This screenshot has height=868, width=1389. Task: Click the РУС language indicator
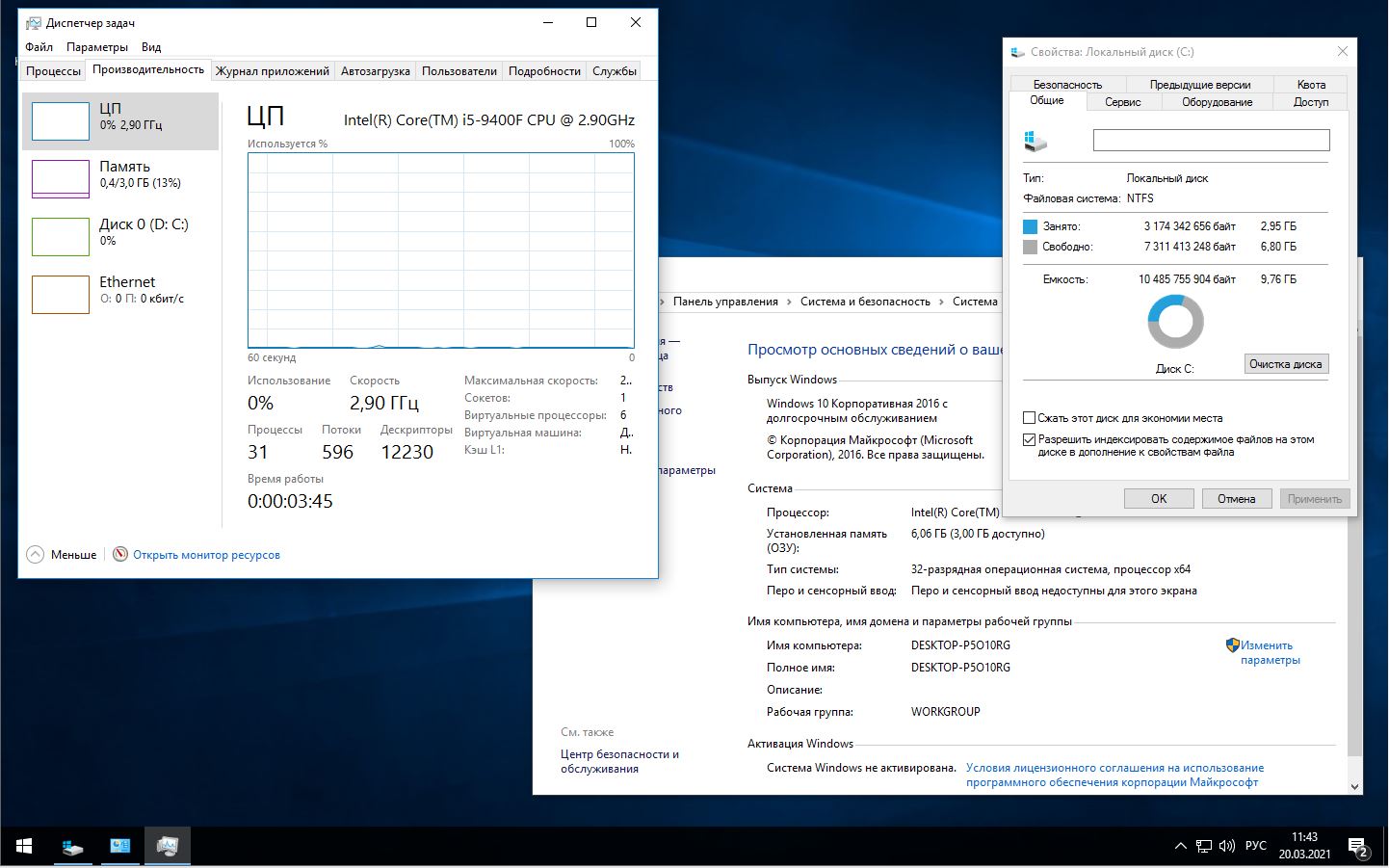point(1255,846)
